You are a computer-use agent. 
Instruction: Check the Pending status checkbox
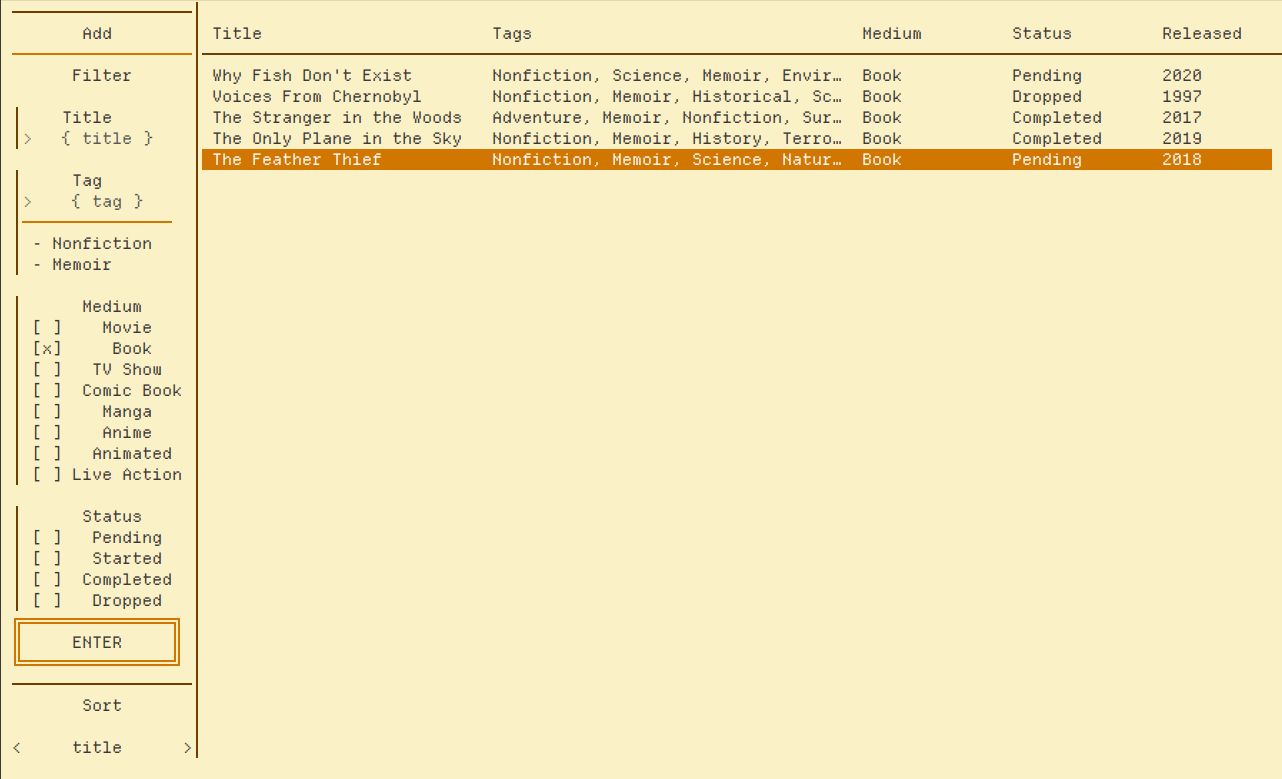point(47,537)
